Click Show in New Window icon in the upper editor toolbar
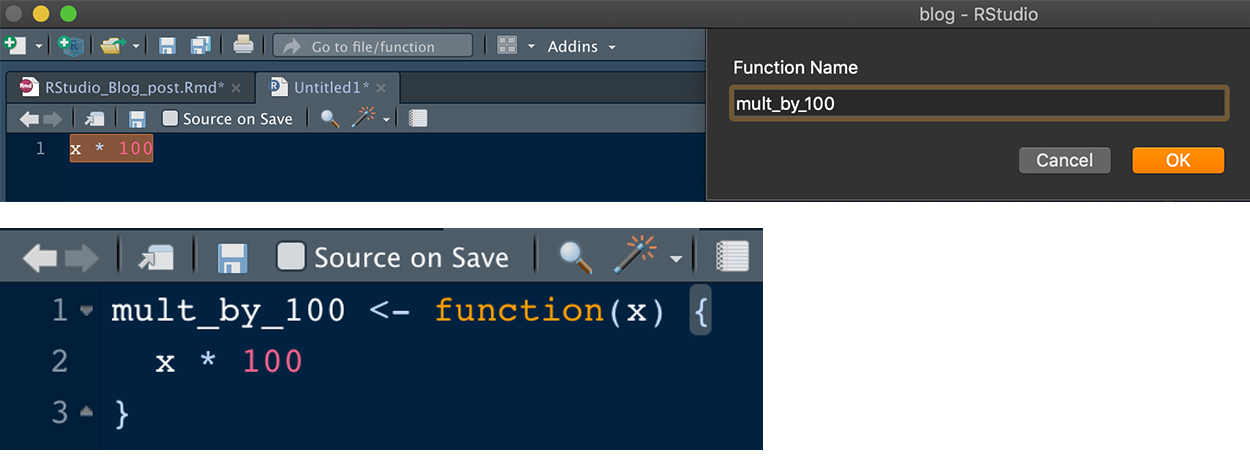 tap(95, 118)
